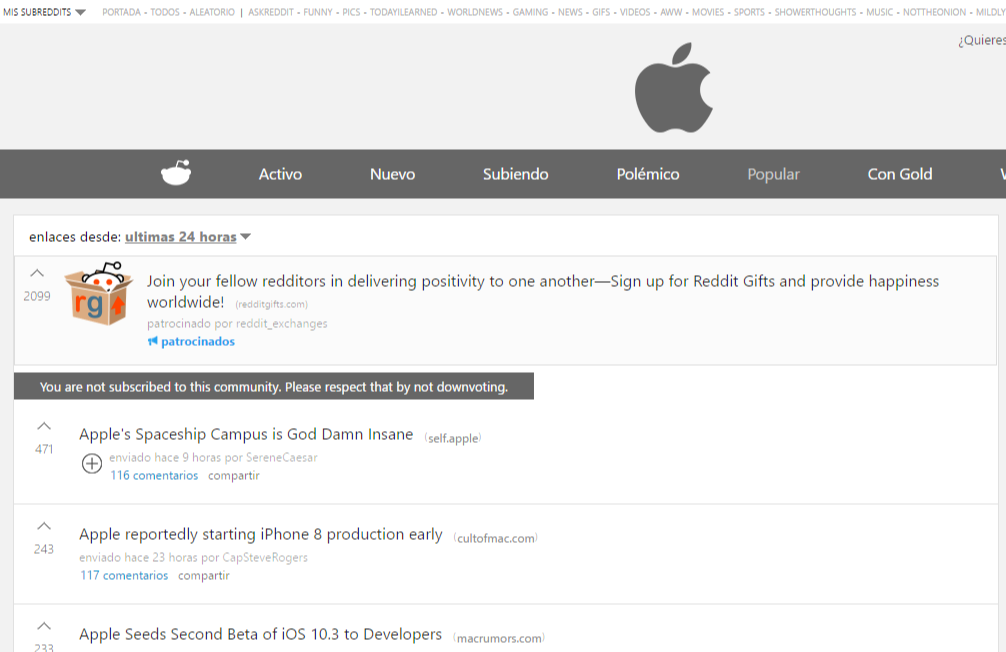
Task: Open NEWS subreddit link
Action: [x=570, y=12]
